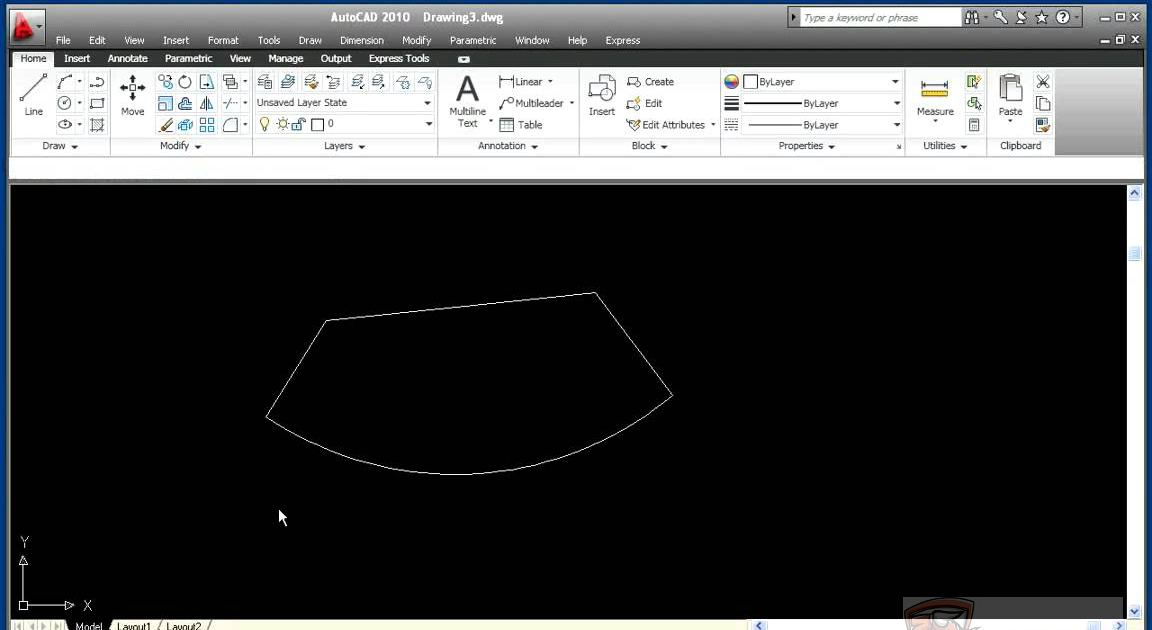Open the Express menu
The height and width of the screenshot is (630, 1152).
point(622,40)
